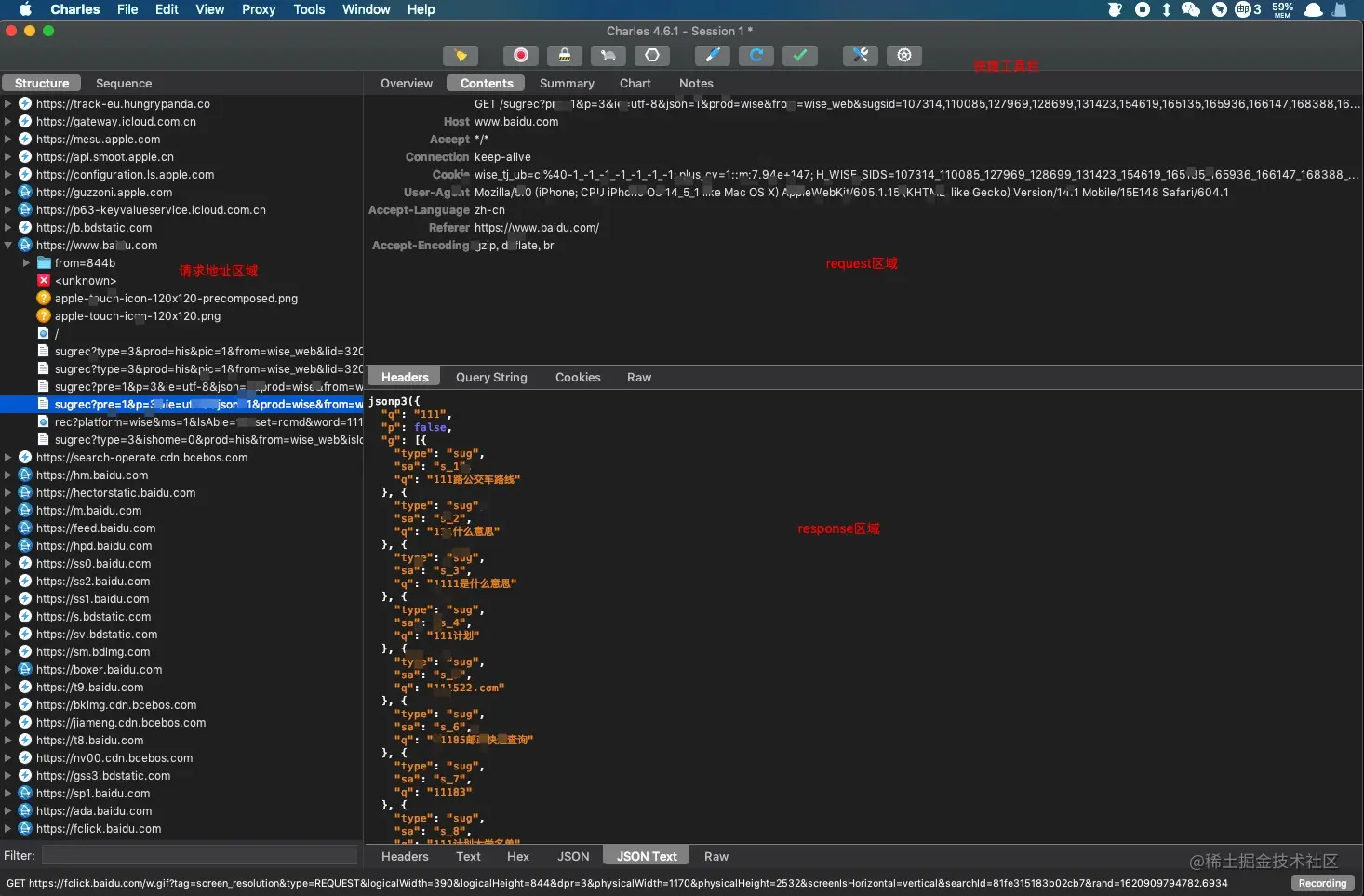Show the response Headers tab at the bottom
The width and height of the screenshot is (1364, 896).
pos(405,856)
